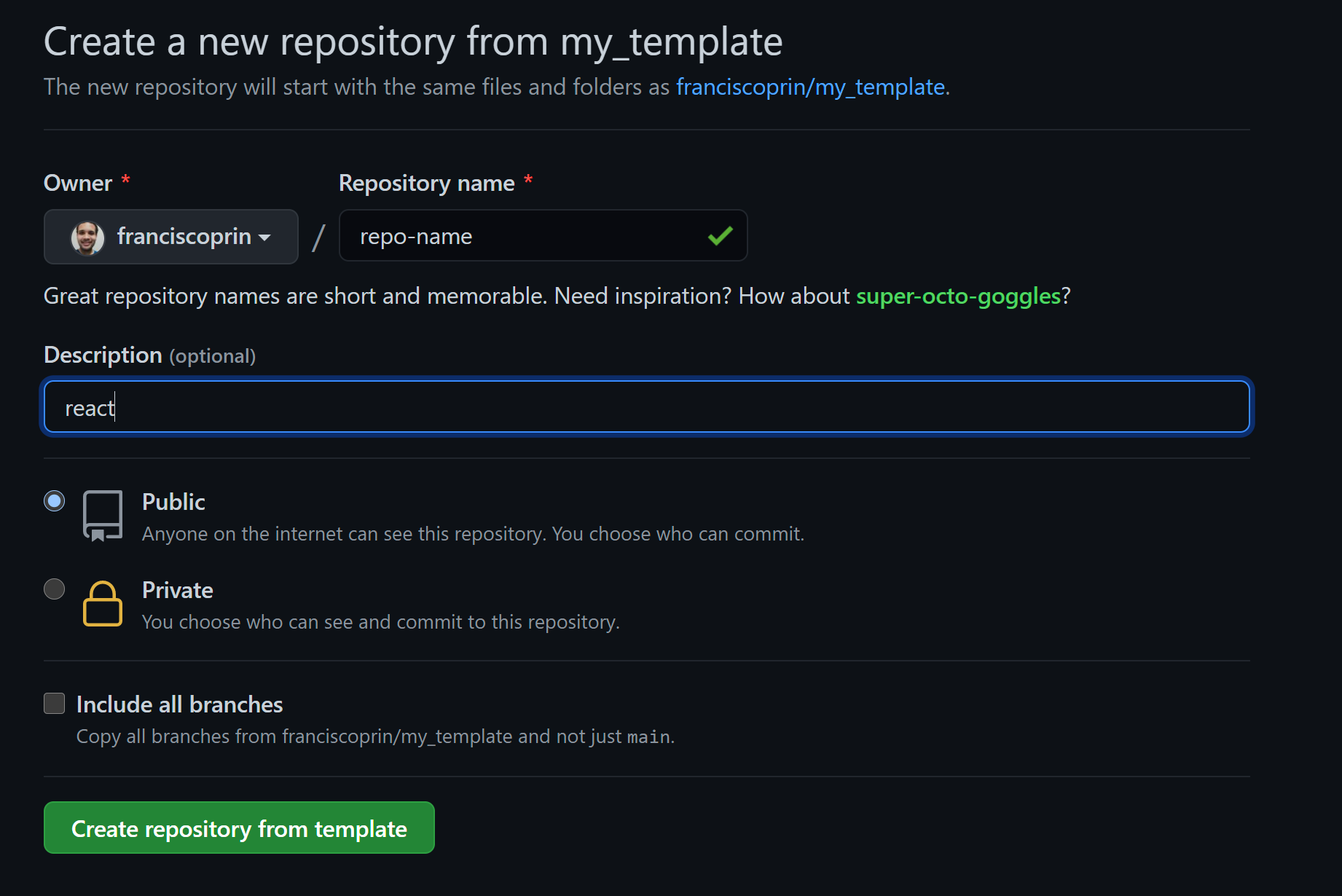Click the Description (optional) label

click(x=150, y=355)
